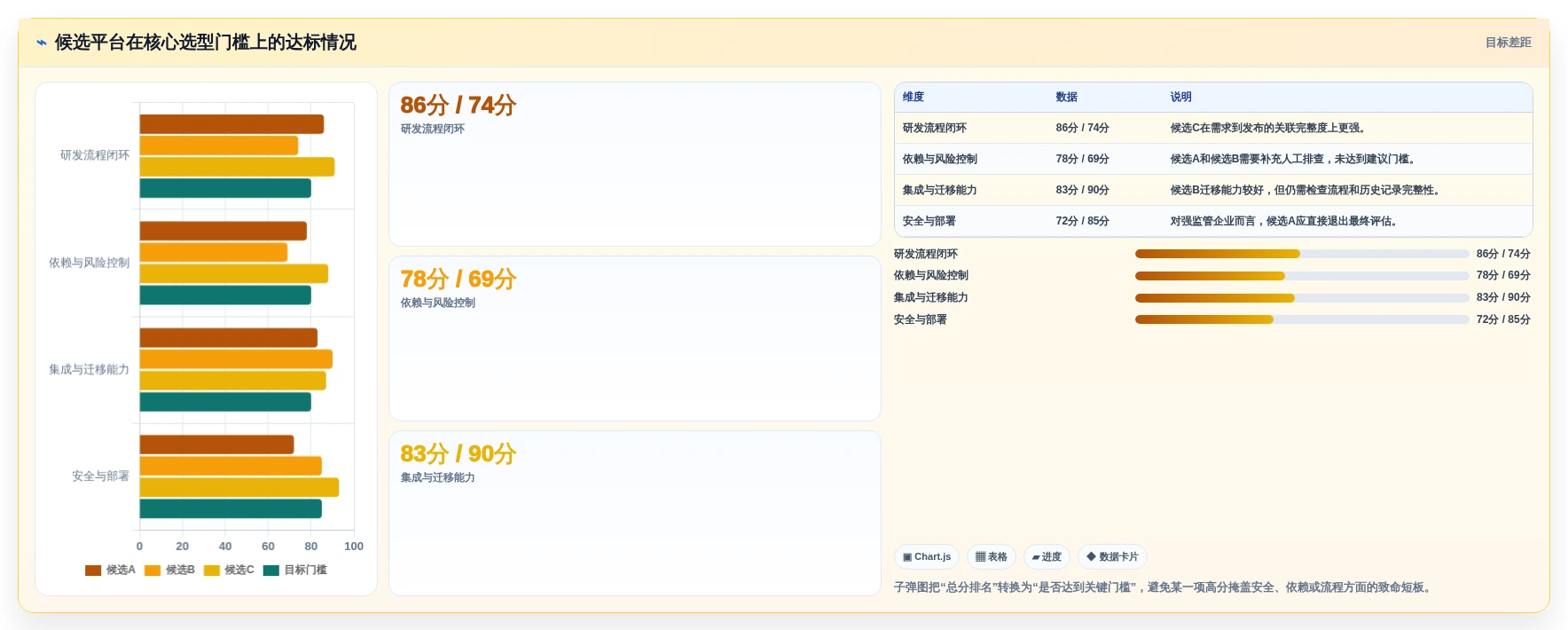Image resolution: width=1568 pixels, height=630 pixels.
Task: Click chart axis label 集成与迁移能力
Action: [89, 369]
